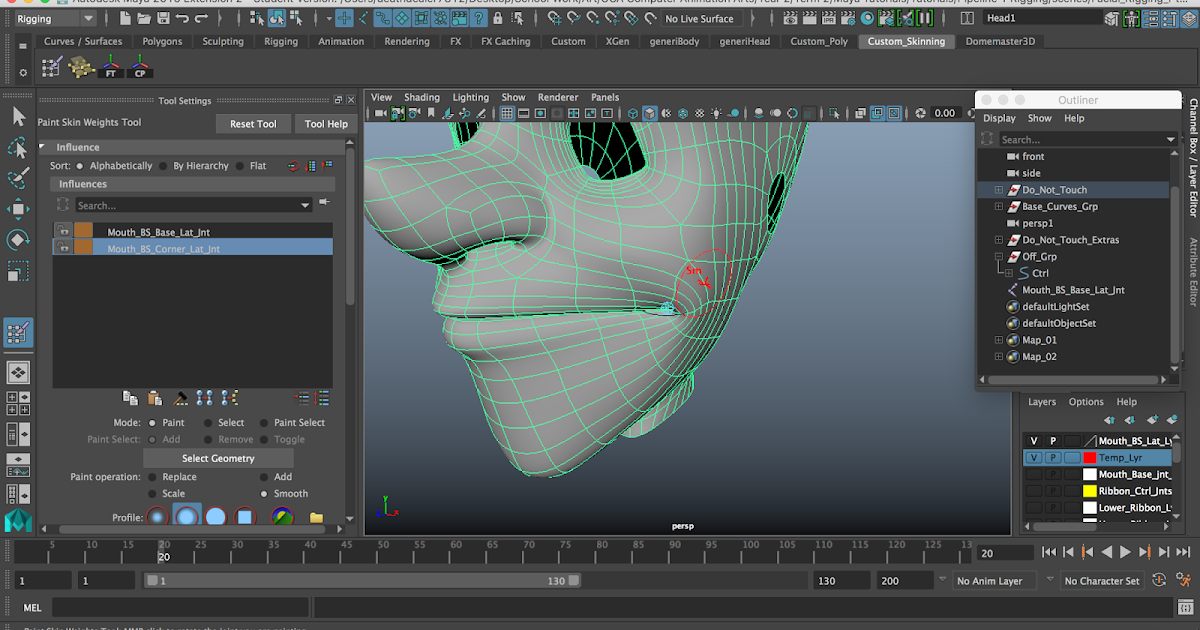Click the red color swatch of Temp_Lyr

click(1090, 457)
